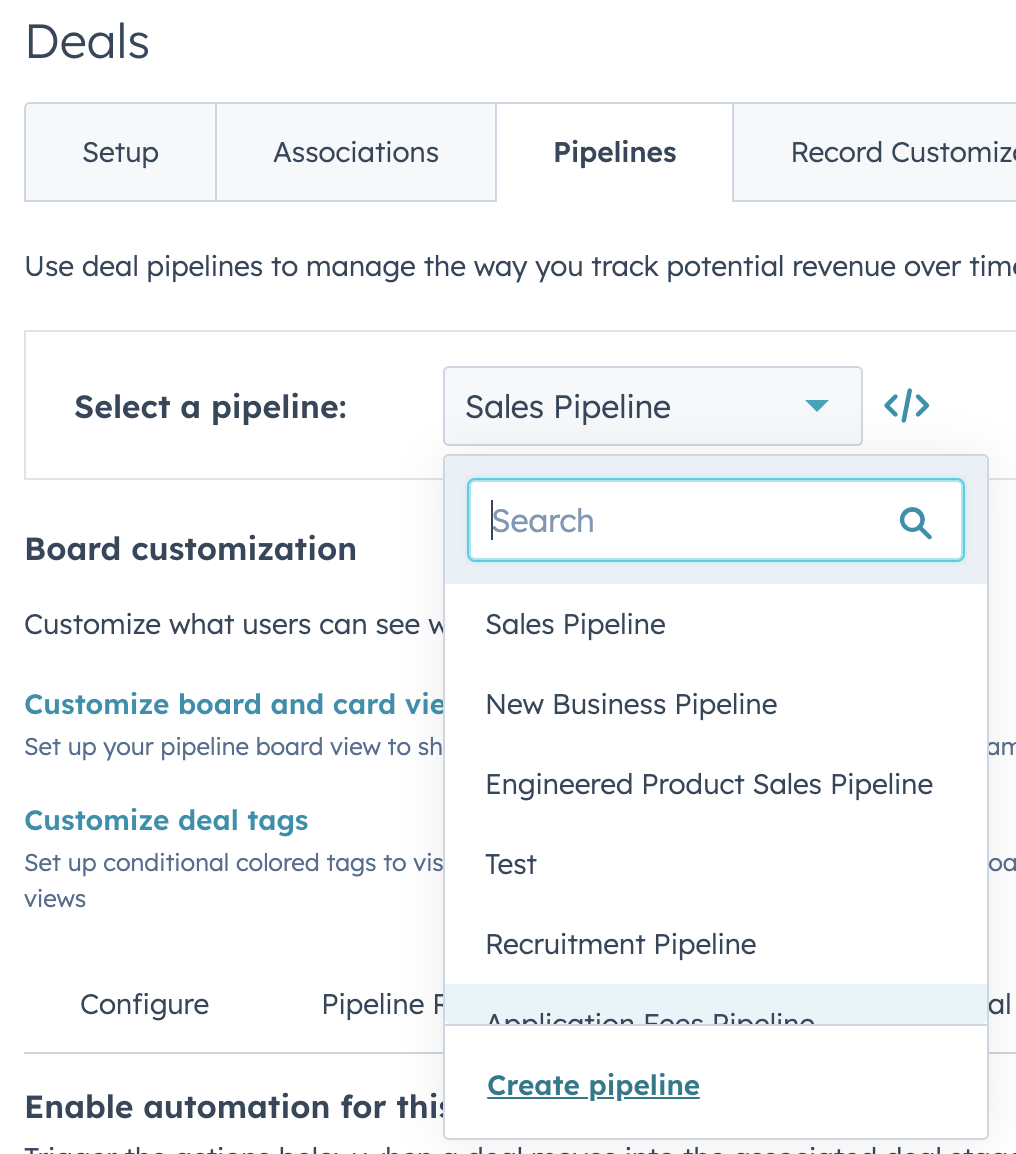Open the Configure section
Image resolution: width=1016 pixels, height=1154 pixels.
tap(144, 1004)
